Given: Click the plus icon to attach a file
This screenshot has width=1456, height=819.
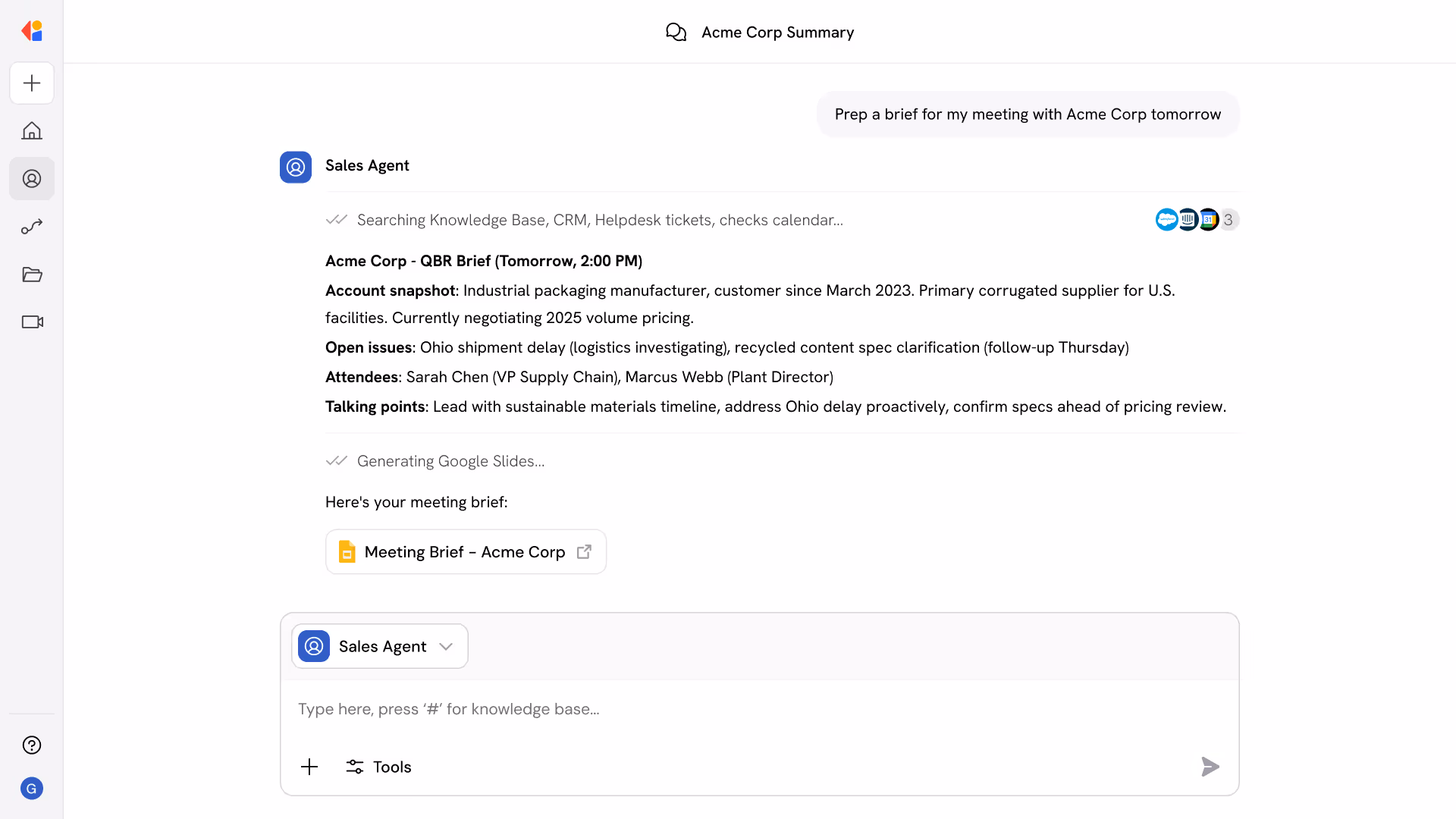Looking at the screenshot, I should [309, 767].
